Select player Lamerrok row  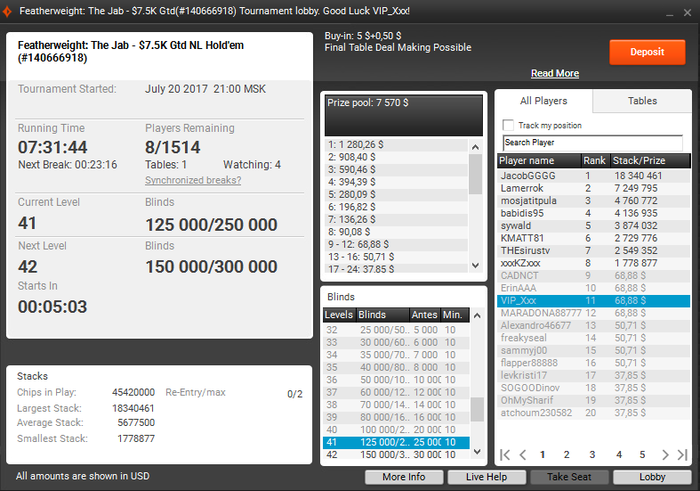[593, 188]
